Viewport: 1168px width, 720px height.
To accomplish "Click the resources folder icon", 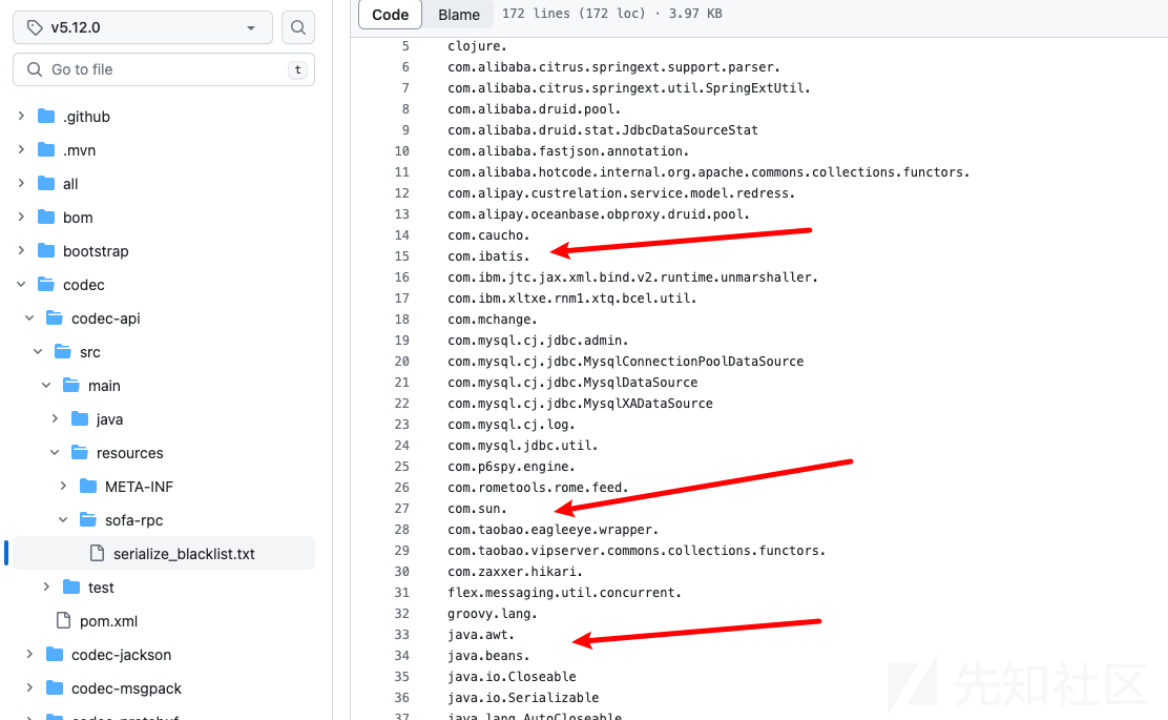I will [x=80, y=453].
